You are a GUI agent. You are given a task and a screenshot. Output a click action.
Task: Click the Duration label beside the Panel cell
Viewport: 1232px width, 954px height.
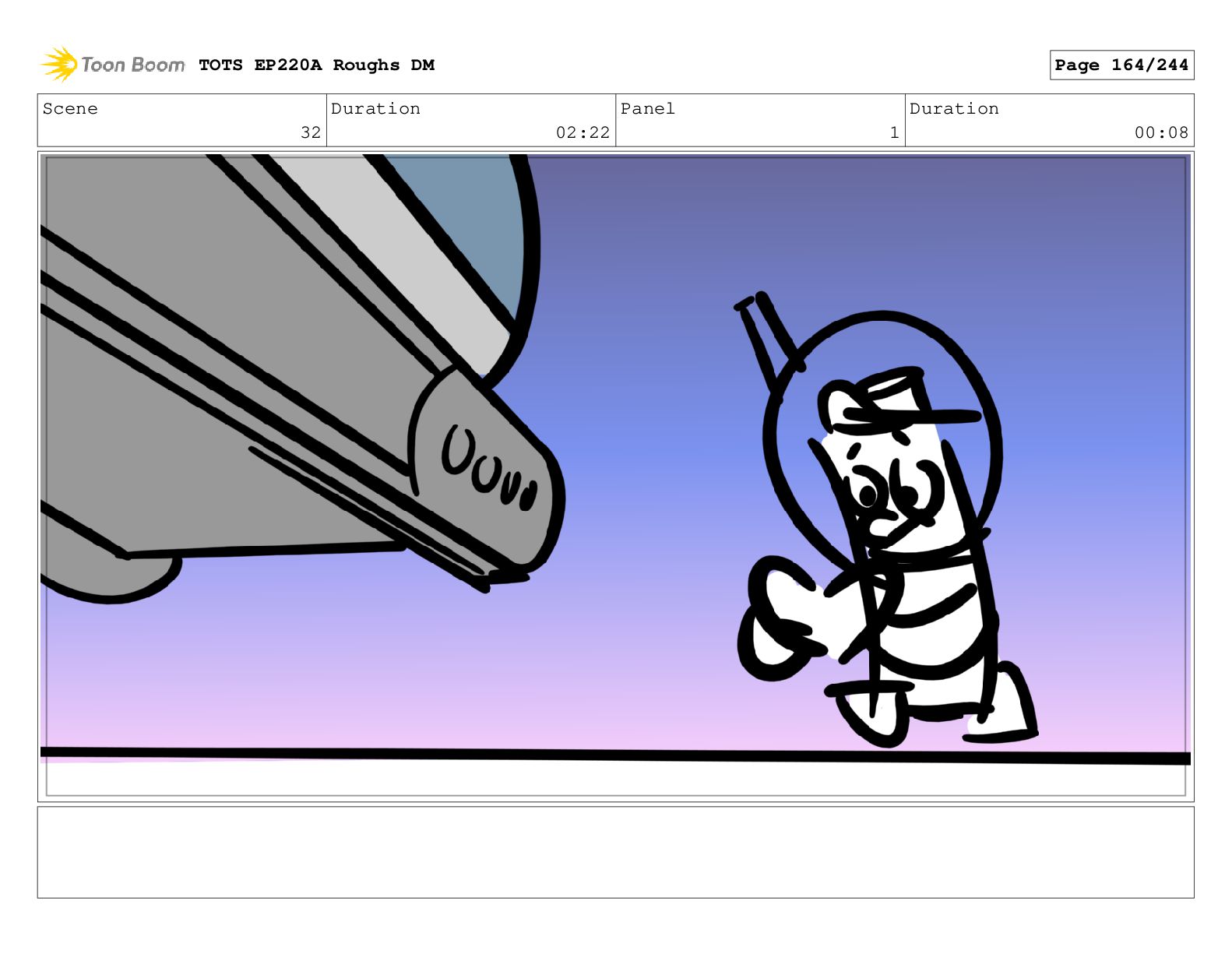pyautogui.click(x=954, y=108)
